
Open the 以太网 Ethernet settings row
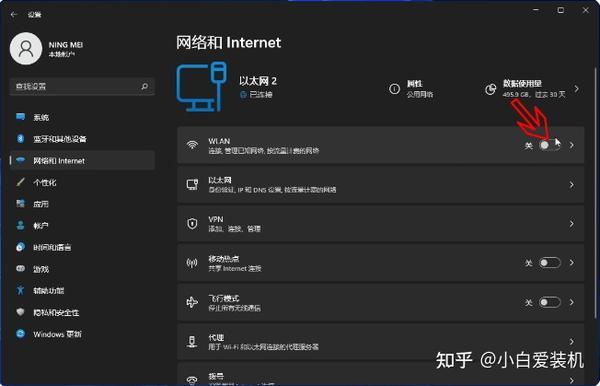tap(381, 185)
